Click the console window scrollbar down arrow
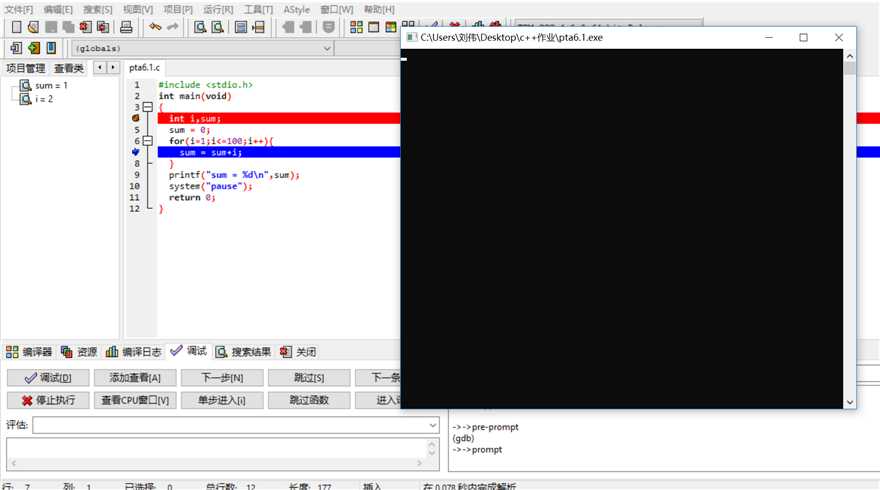This screenshot has width=880, height=490. point(850,402)
